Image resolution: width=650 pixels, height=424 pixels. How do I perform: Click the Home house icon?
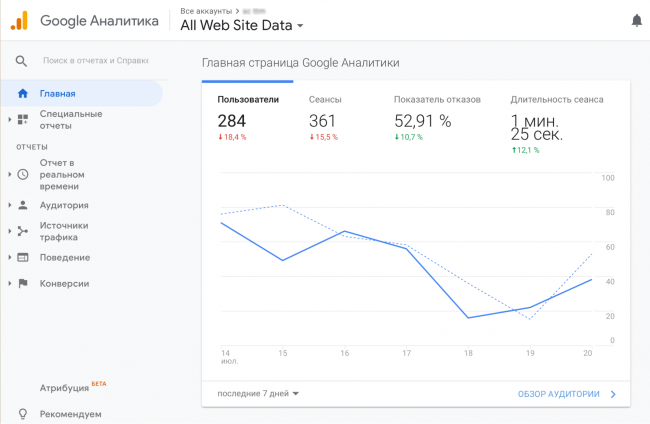(x=22, y=94)
